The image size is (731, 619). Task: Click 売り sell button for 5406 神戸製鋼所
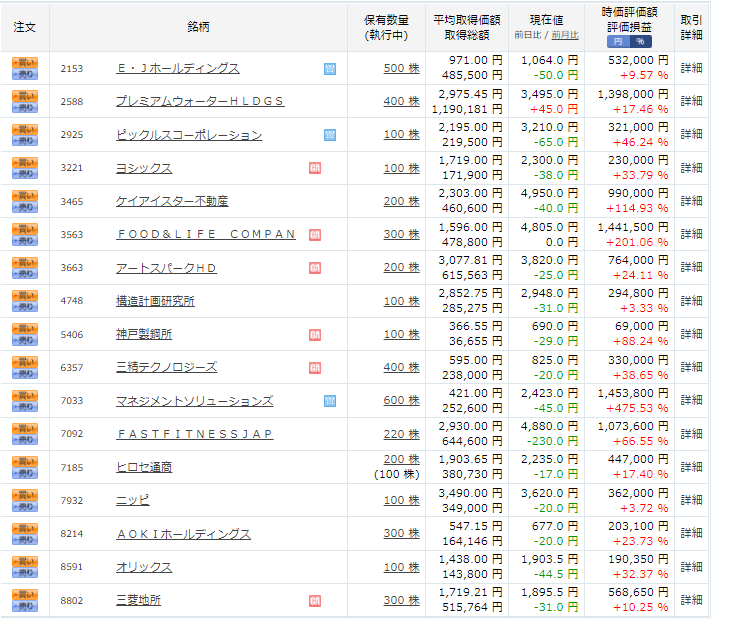pos(25,340)
